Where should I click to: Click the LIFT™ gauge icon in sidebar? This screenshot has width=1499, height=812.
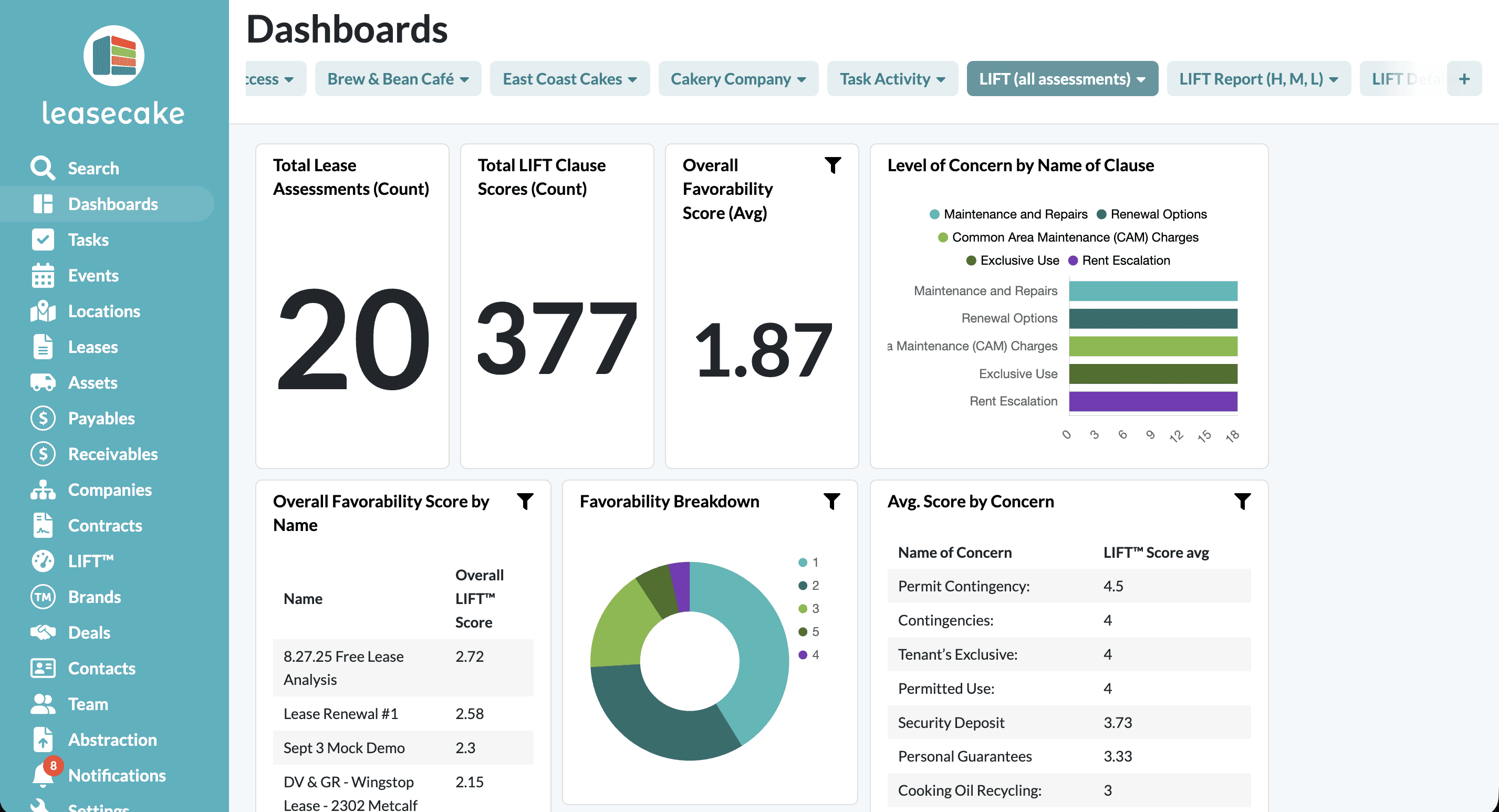point(43,561)
